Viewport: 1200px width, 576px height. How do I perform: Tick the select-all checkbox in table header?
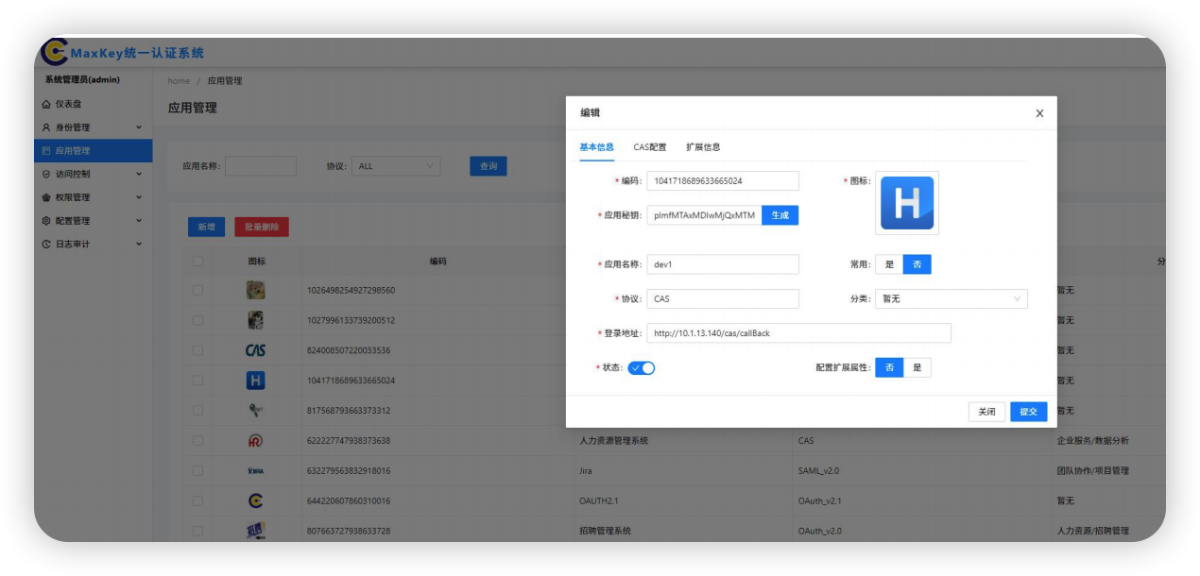pos(197,261)
